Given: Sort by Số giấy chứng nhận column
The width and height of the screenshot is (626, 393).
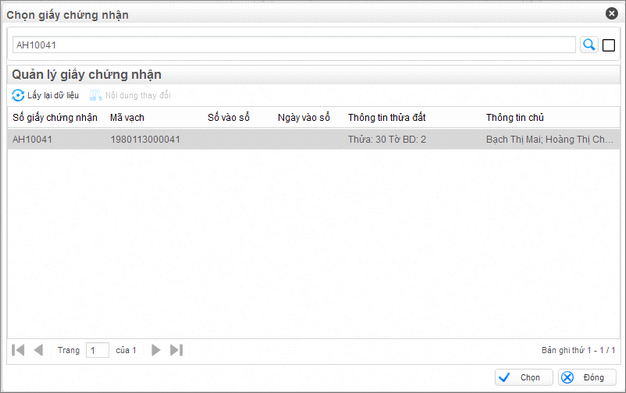Looking at the screenshot, I should coord(55,117).
